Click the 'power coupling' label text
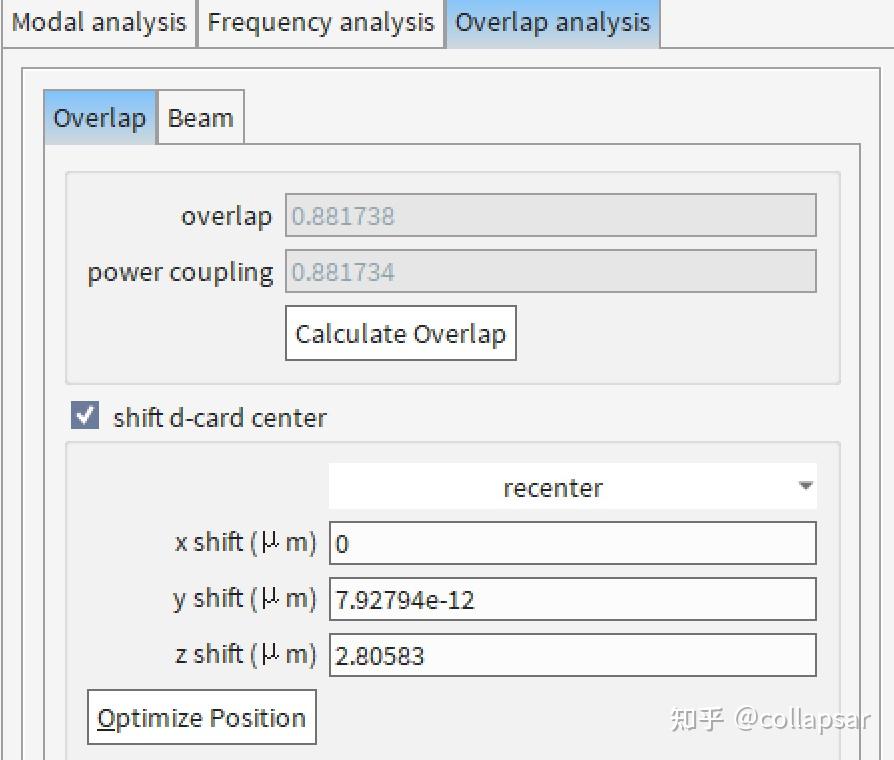The image size is (894, 760). (x=180, y=272)
